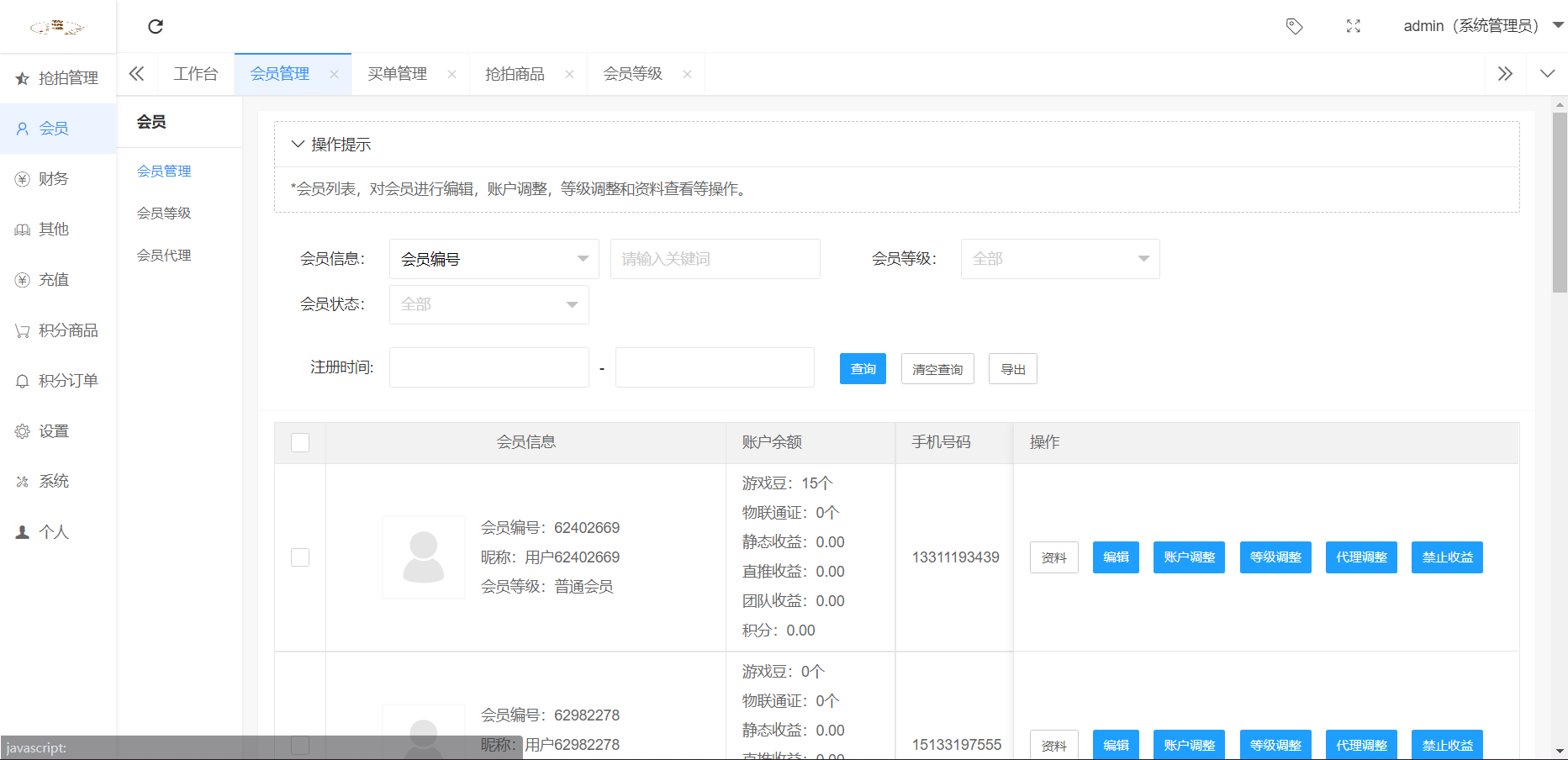The height and width of the screenshot is (760, 1568).
Task: Click the registration end date field
Action: click(715, 367)
